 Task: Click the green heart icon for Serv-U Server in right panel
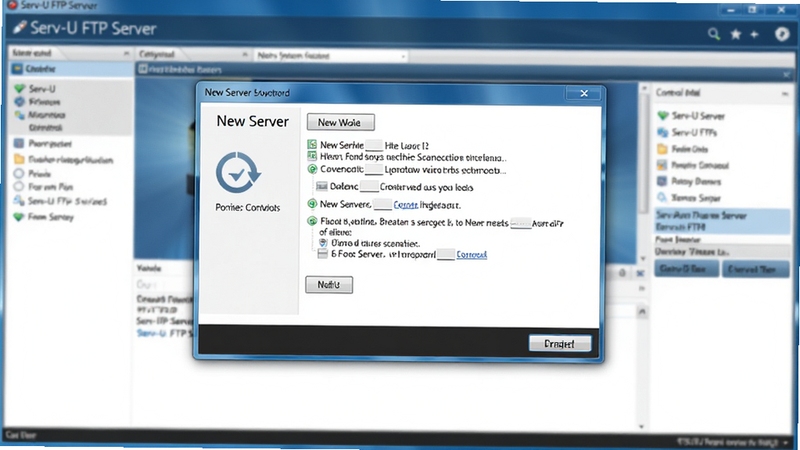click(662, 116)
